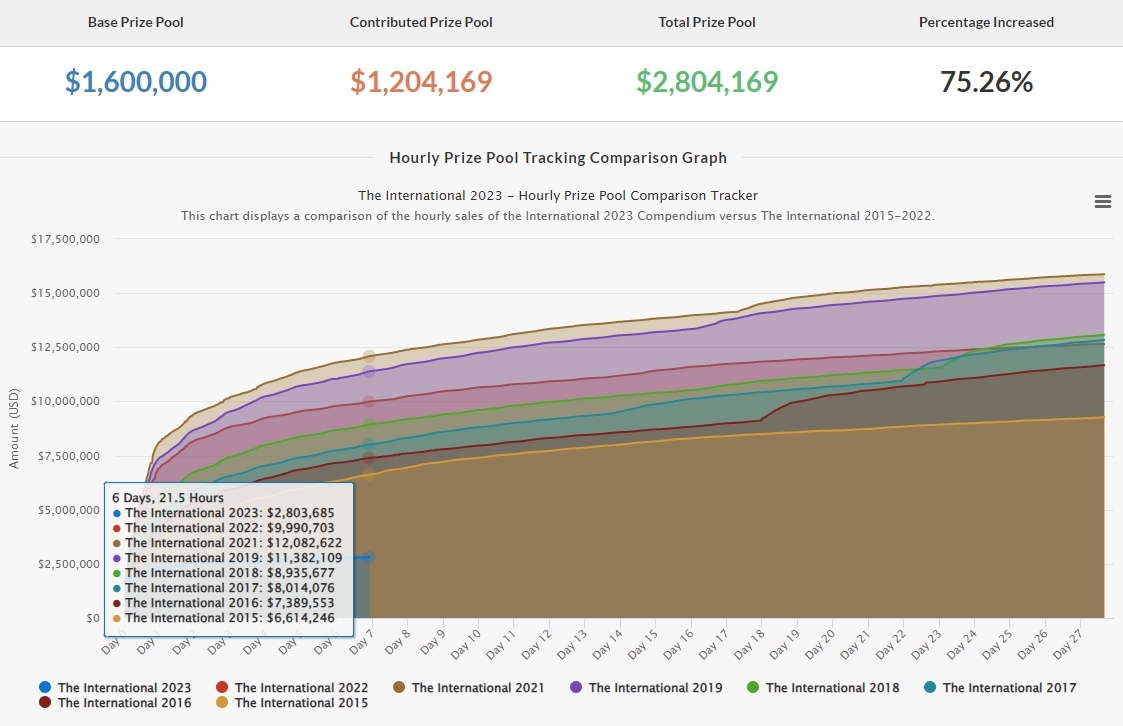Click tooltip row The International 2019: $11,382,109
Viewport: 1123px width, 726px height.
(x=227, y=558)
